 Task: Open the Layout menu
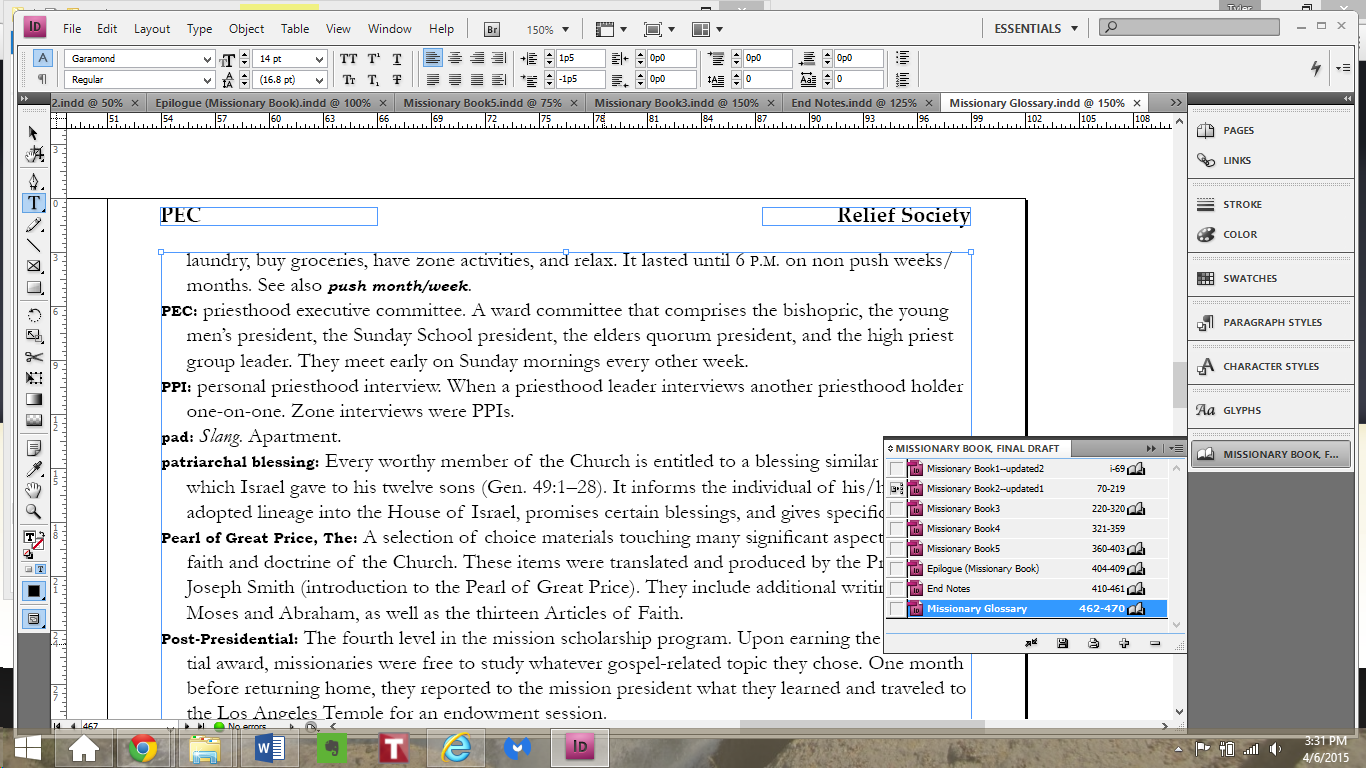tap(152, 29)
